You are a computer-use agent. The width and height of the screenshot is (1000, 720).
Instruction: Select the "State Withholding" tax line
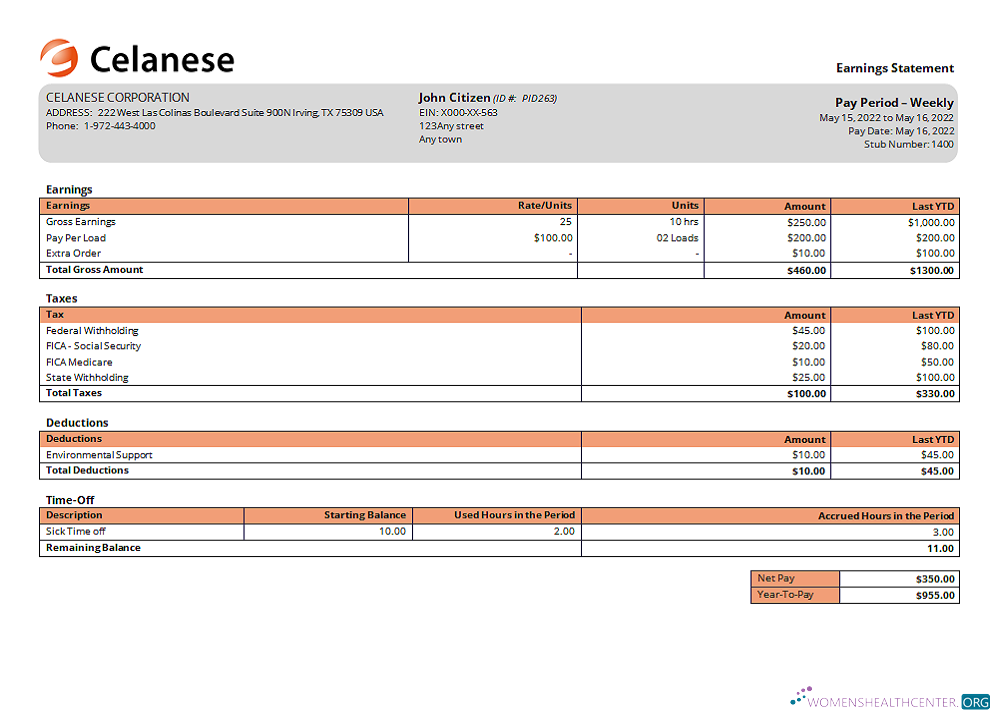(x=88, y=377)
